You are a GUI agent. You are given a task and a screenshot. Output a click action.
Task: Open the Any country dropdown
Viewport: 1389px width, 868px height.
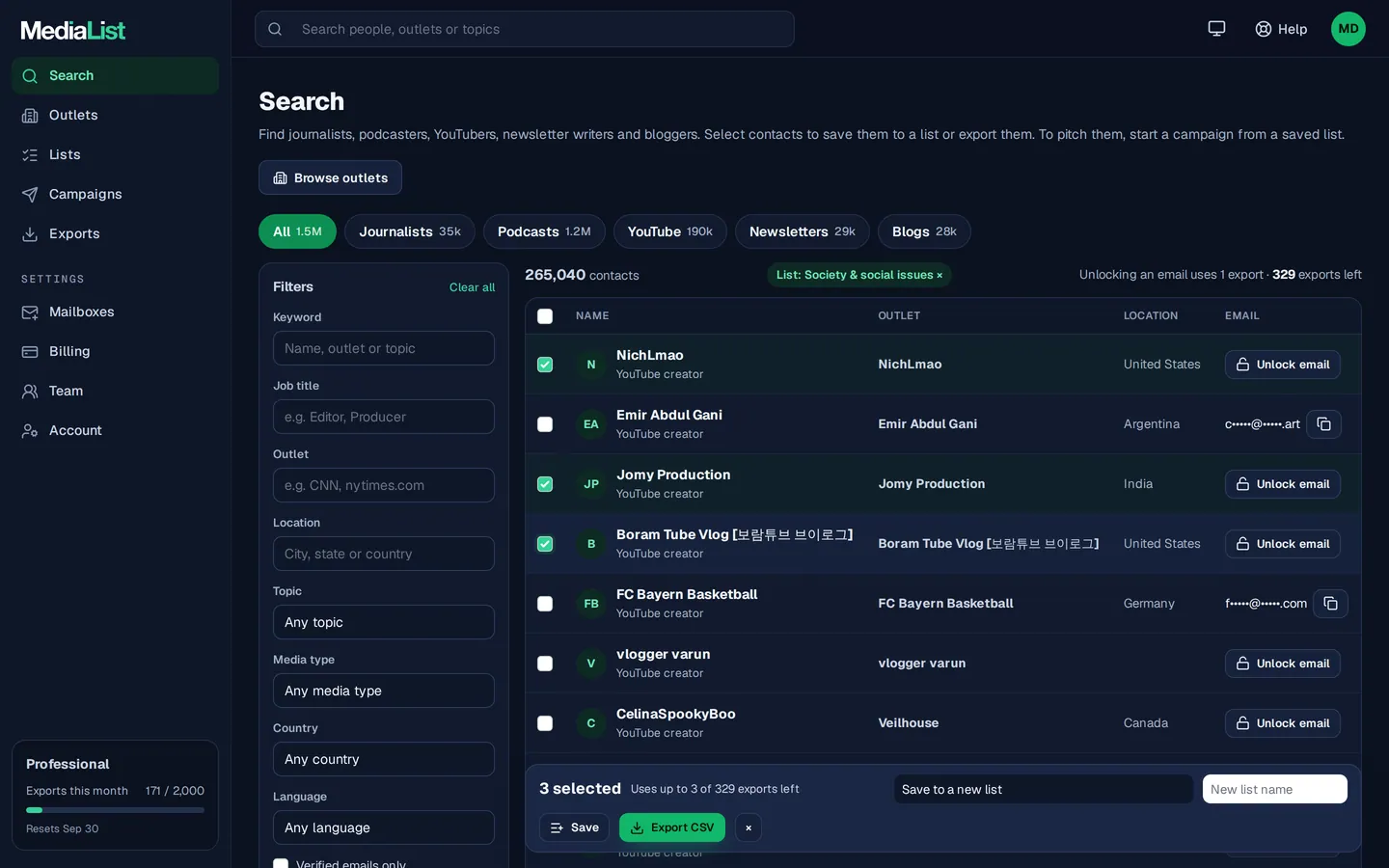384,759
